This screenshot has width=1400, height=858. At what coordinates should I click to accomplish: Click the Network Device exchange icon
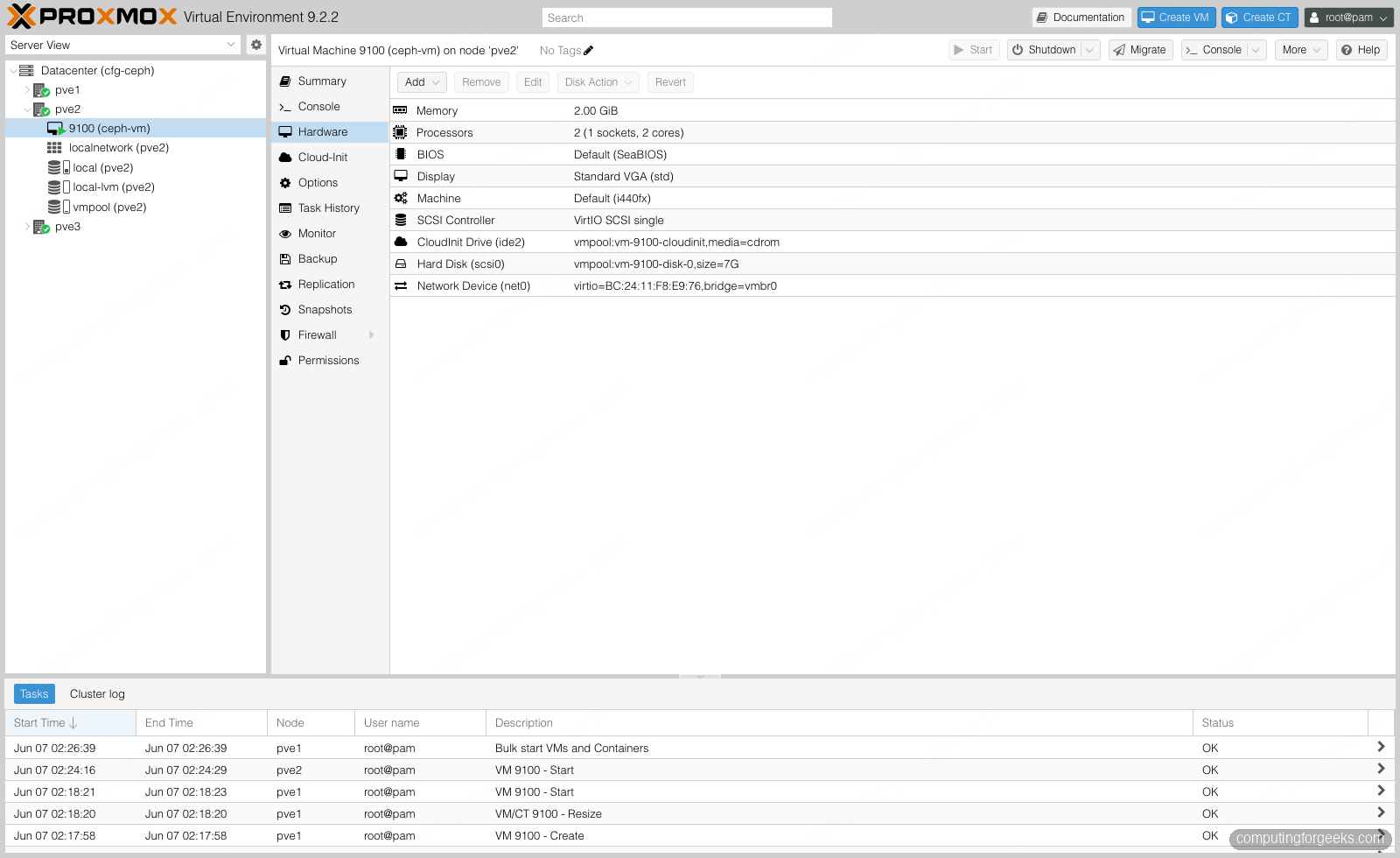pos(401,285)
